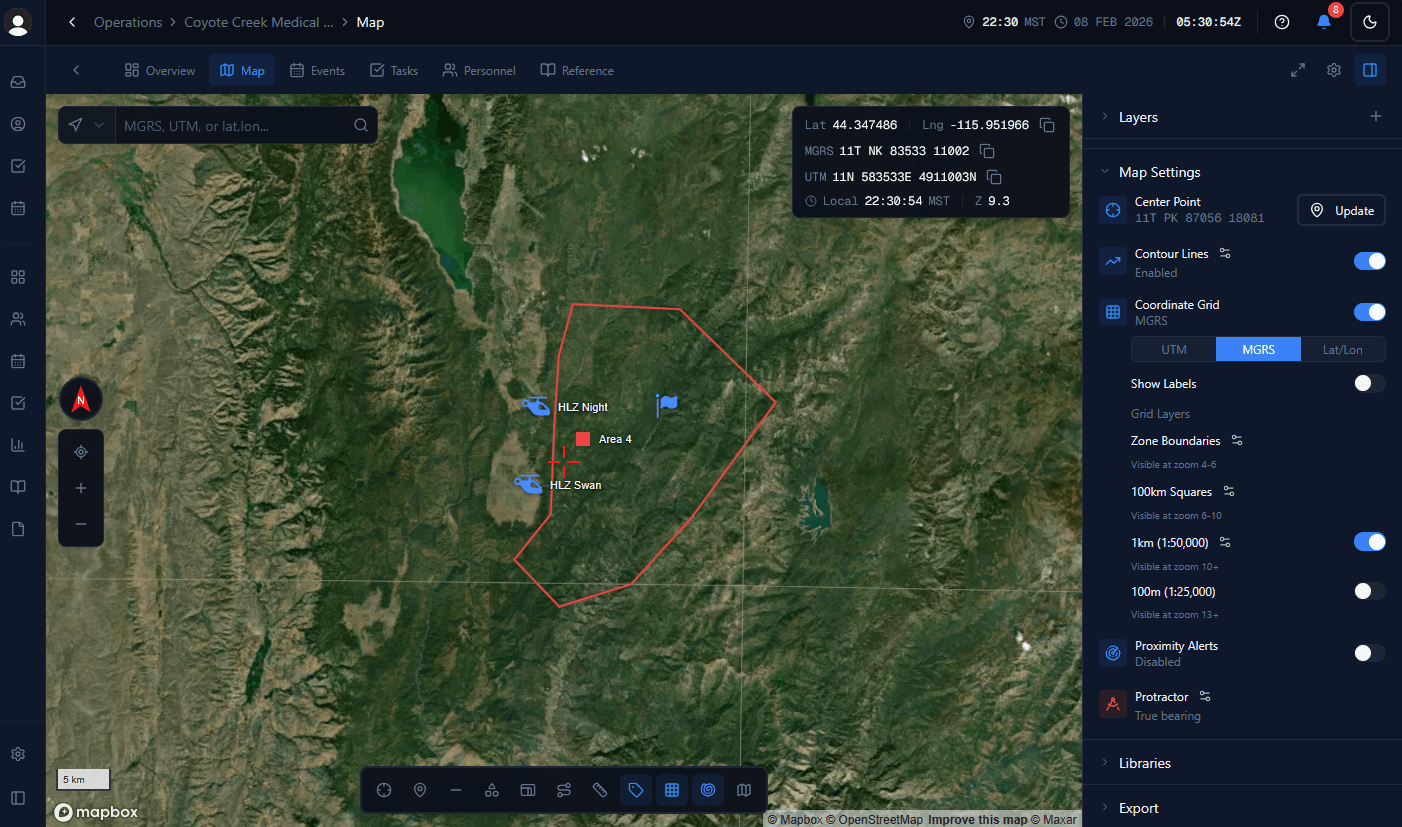Click the crosshair location lock icon
1402x827 pixels.
pyautogui.click(x=80, y=451)
